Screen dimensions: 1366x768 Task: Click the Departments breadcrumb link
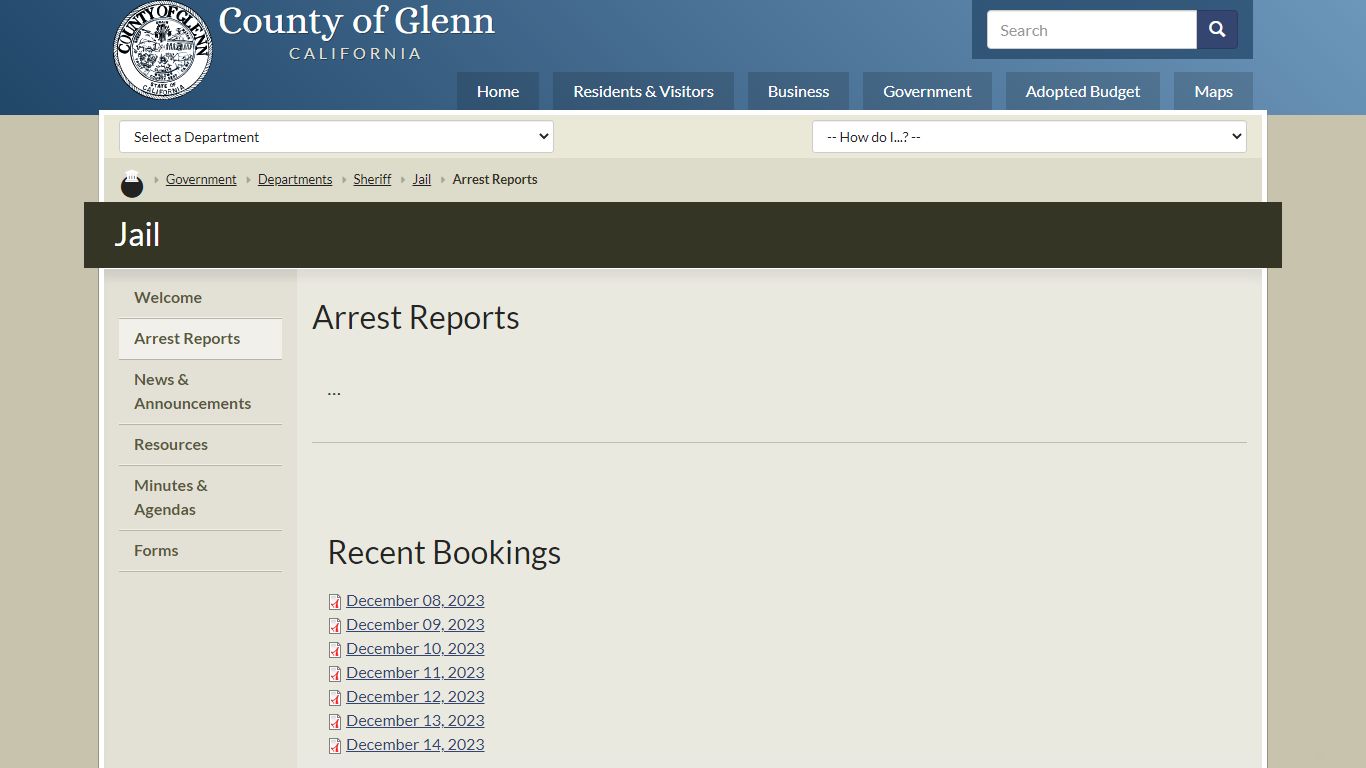pos(295,179)
